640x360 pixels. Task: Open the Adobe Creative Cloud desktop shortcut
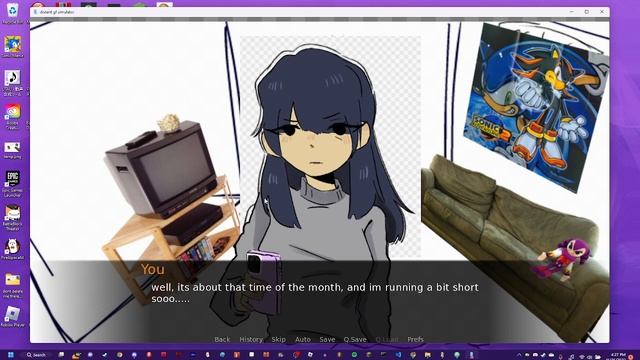click(13, 116)
